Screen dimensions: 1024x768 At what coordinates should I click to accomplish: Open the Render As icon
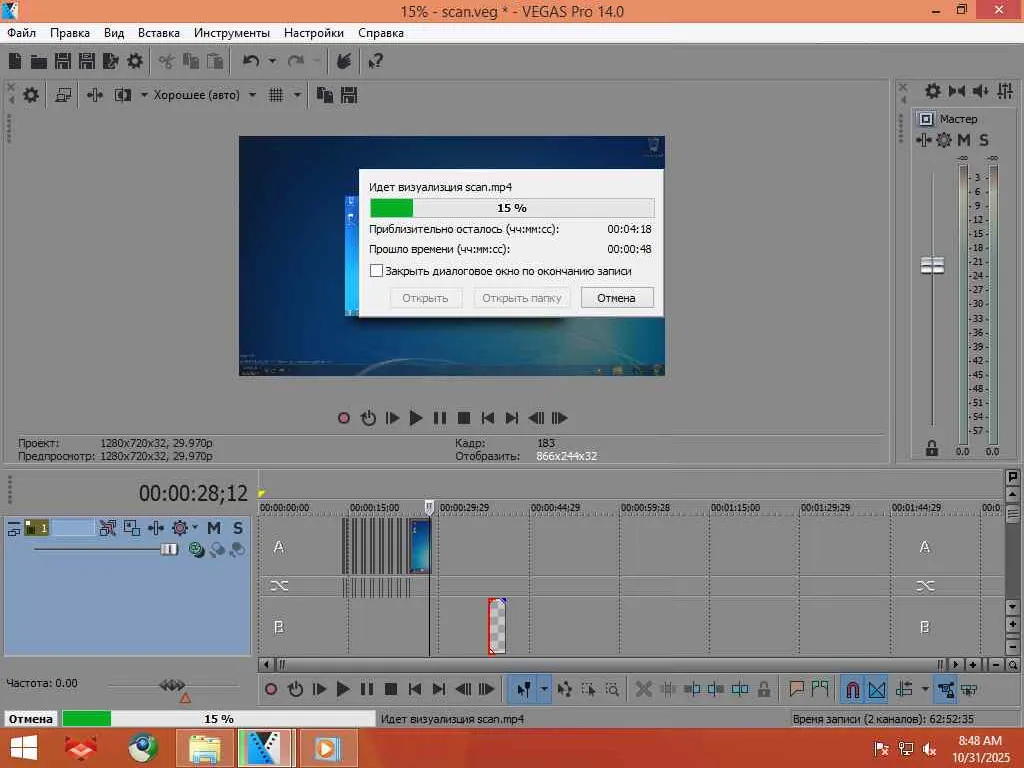point(110,61)
